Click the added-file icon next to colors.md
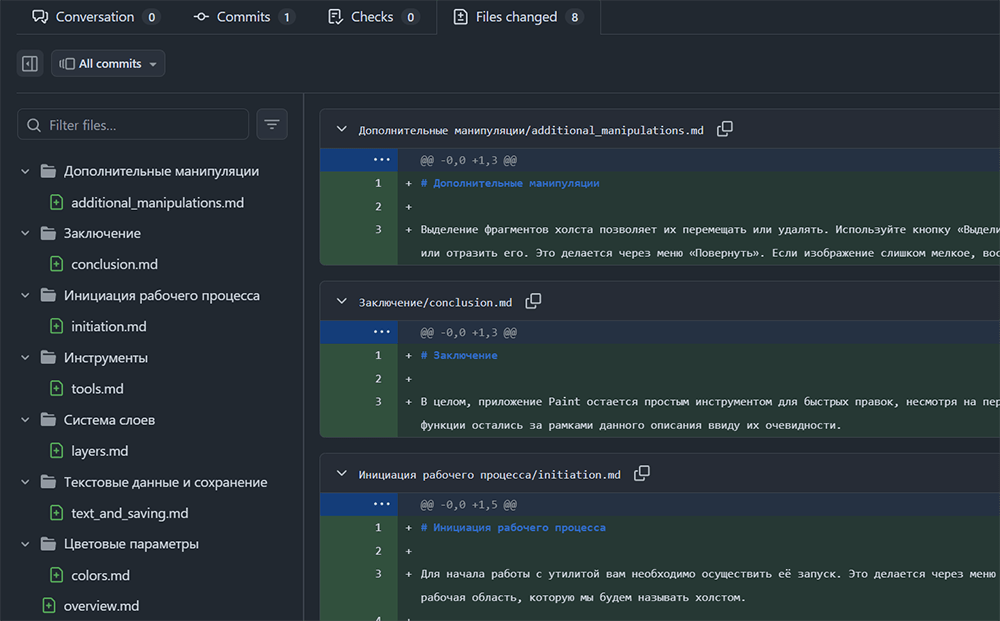 [57, 575]
